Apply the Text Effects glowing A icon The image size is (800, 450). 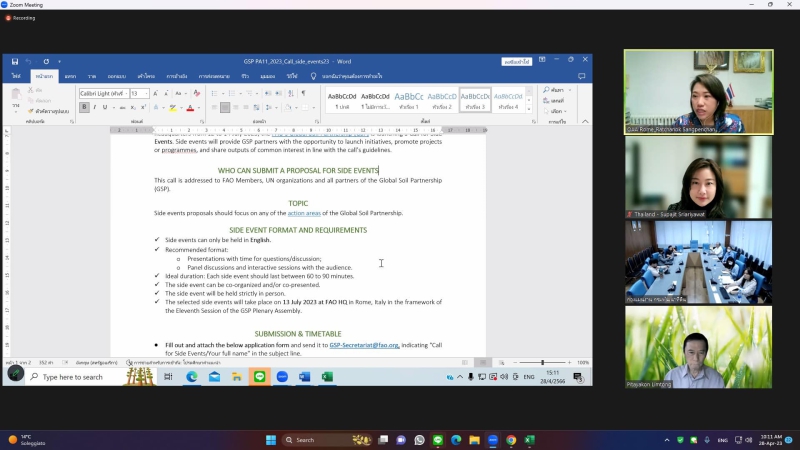[x=156, y=107]
